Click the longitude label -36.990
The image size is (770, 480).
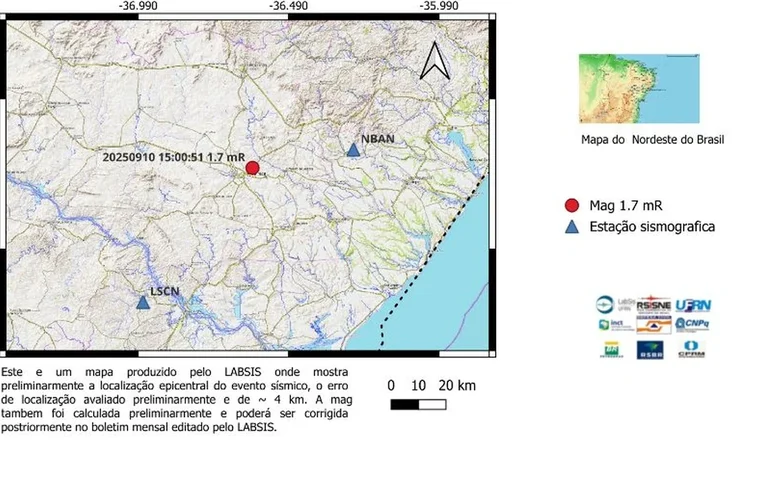(138, 6)
